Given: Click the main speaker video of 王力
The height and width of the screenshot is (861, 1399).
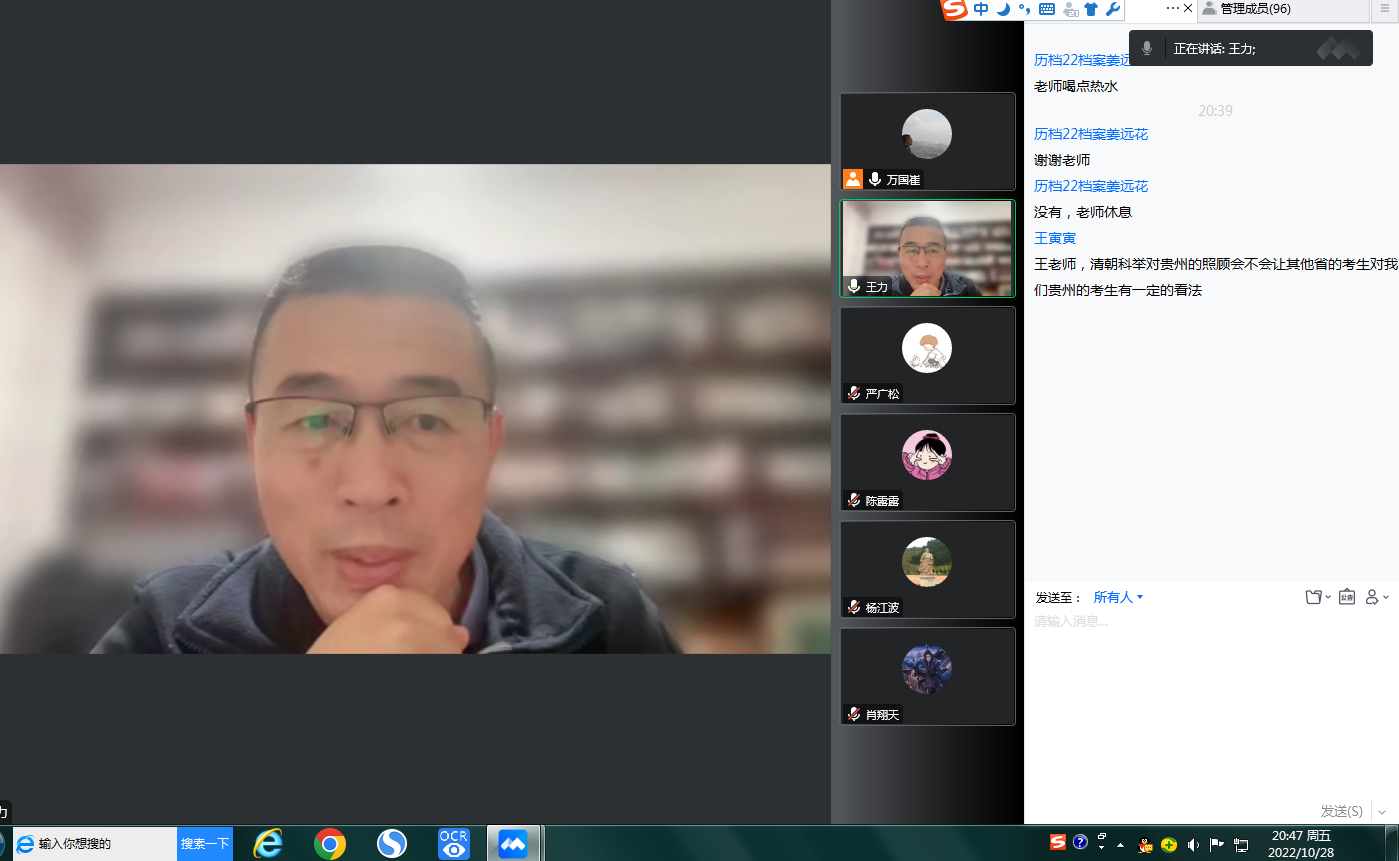Looking at the screenshot, I should 415,409.
